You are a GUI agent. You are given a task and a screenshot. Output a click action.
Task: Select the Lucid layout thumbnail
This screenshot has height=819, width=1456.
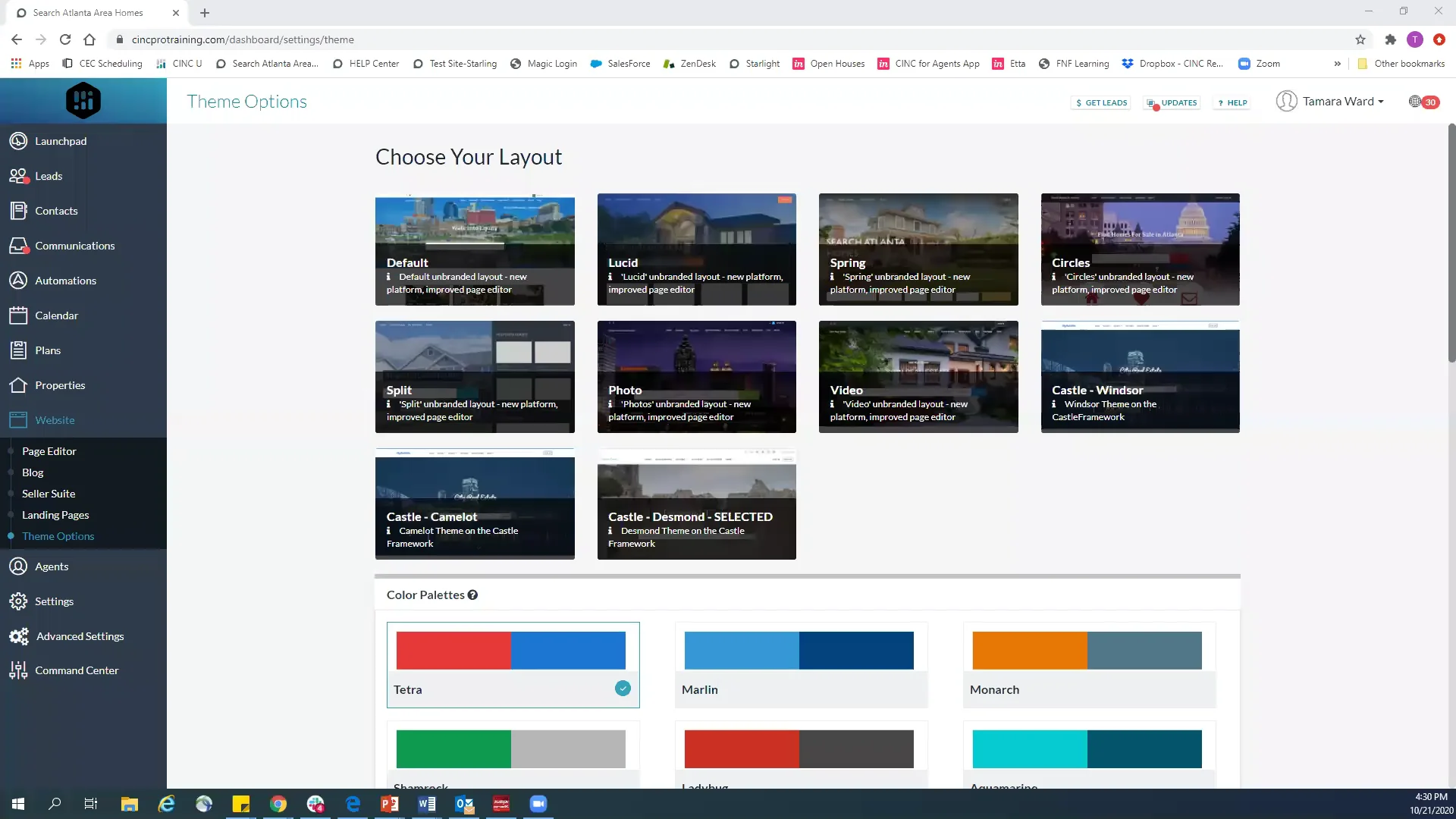pyautogui.click(x=696, y=249)
